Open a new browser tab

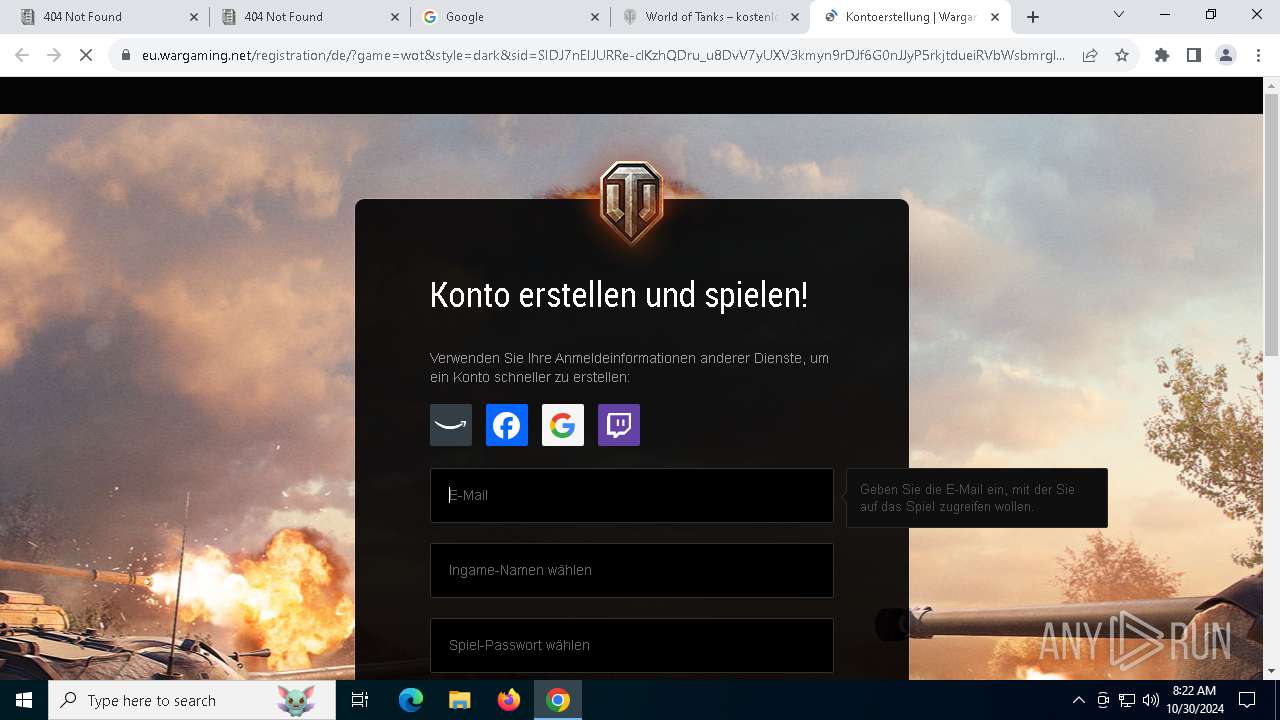point(1033,17)
